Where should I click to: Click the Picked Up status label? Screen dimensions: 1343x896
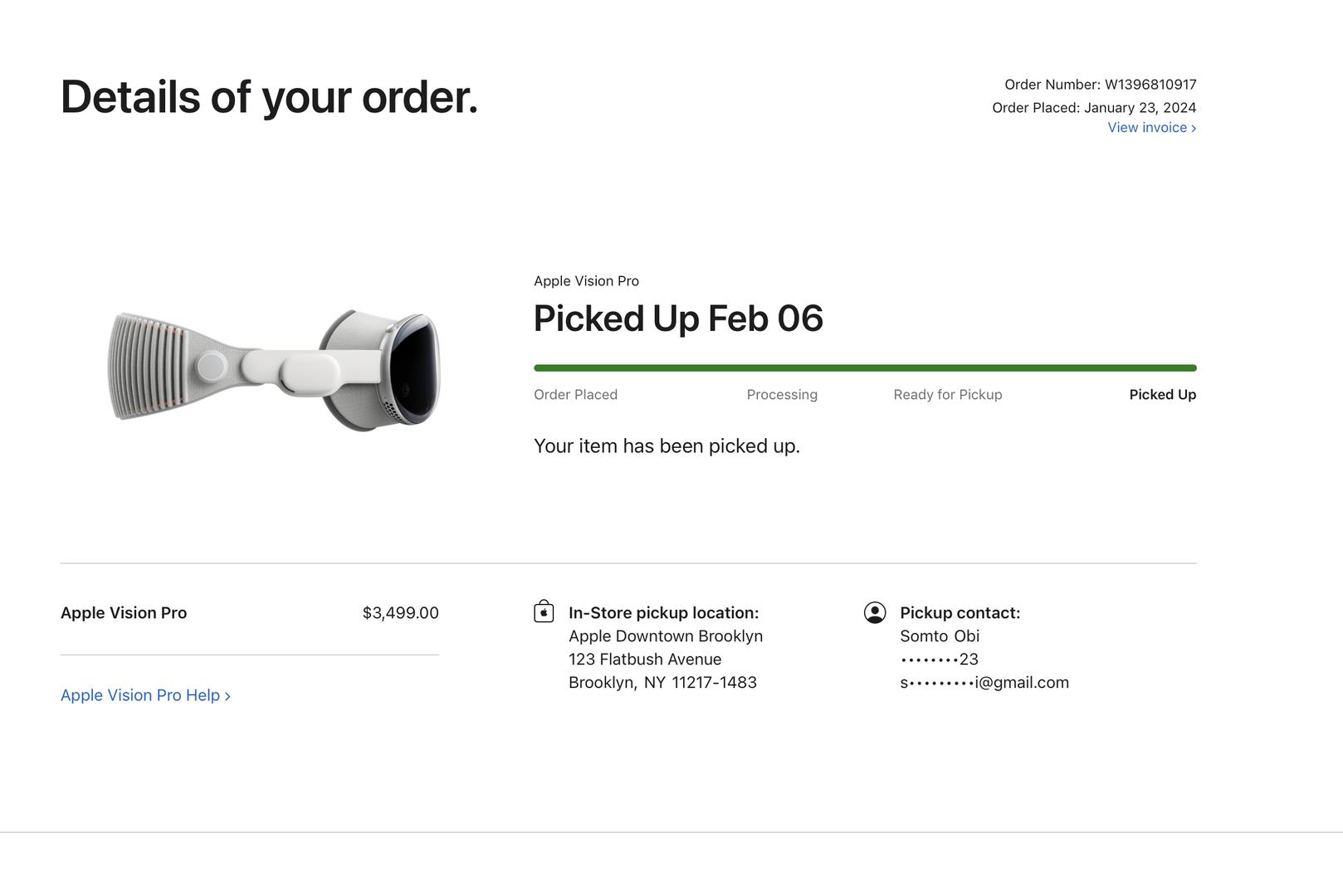pyautogui.click(x=1162, y=395)
